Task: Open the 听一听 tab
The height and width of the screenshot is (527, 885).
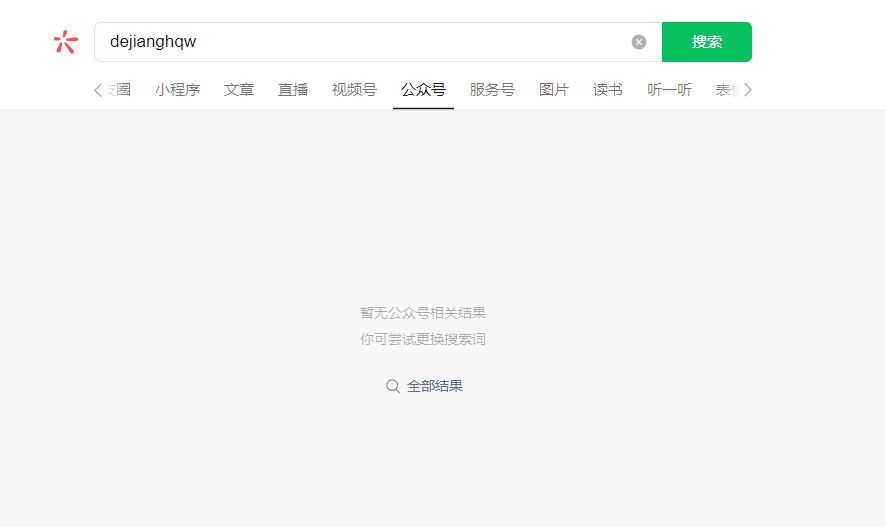Action: 669,90
